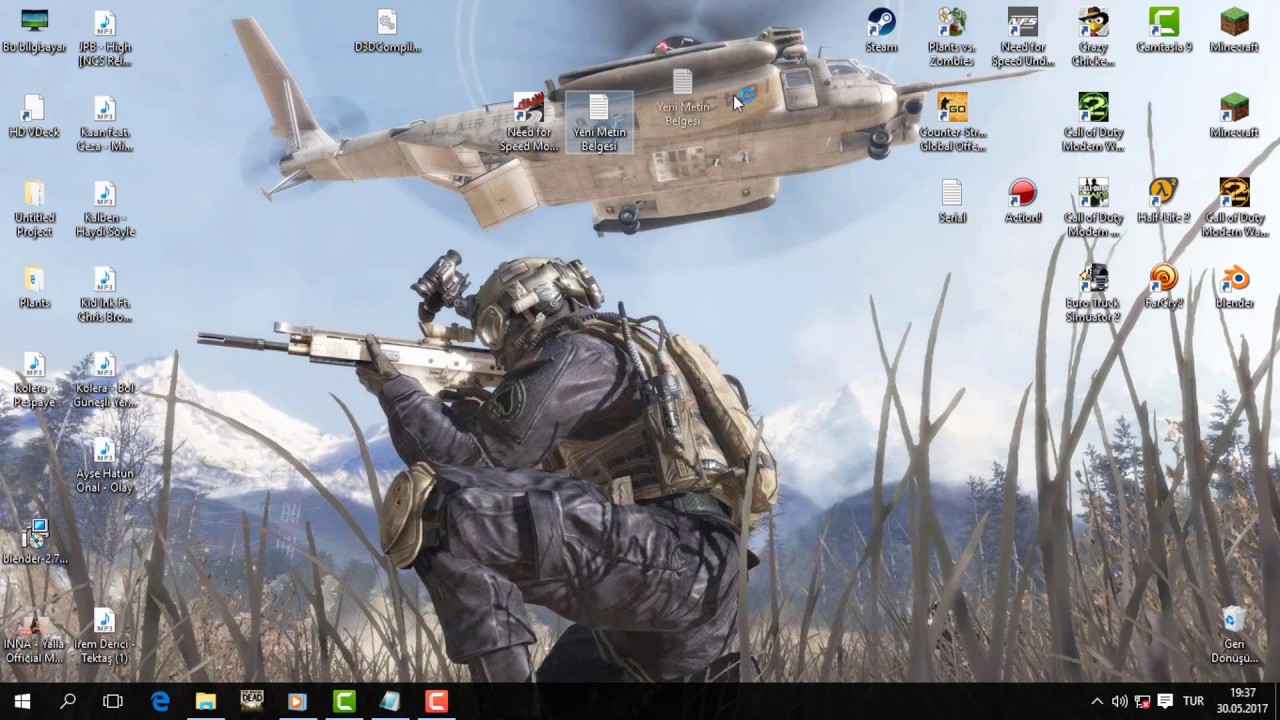This screenshot has width=1280, height=720.
Task: Select the Kalben - Haydi Söyle MP3
Action: [x=104, y=209]
